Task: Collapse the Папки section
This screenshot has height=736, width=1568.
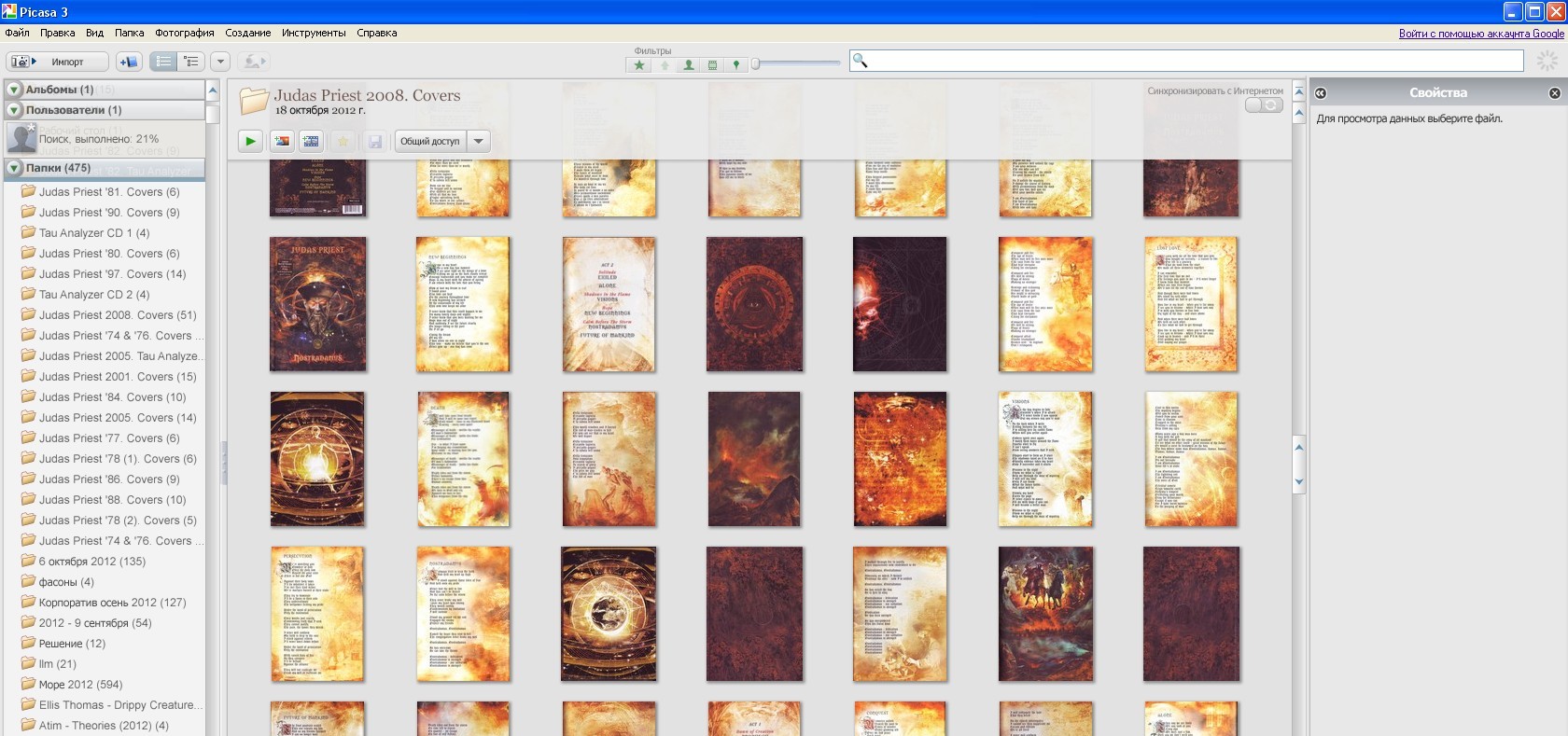Action: click(14, 168)
